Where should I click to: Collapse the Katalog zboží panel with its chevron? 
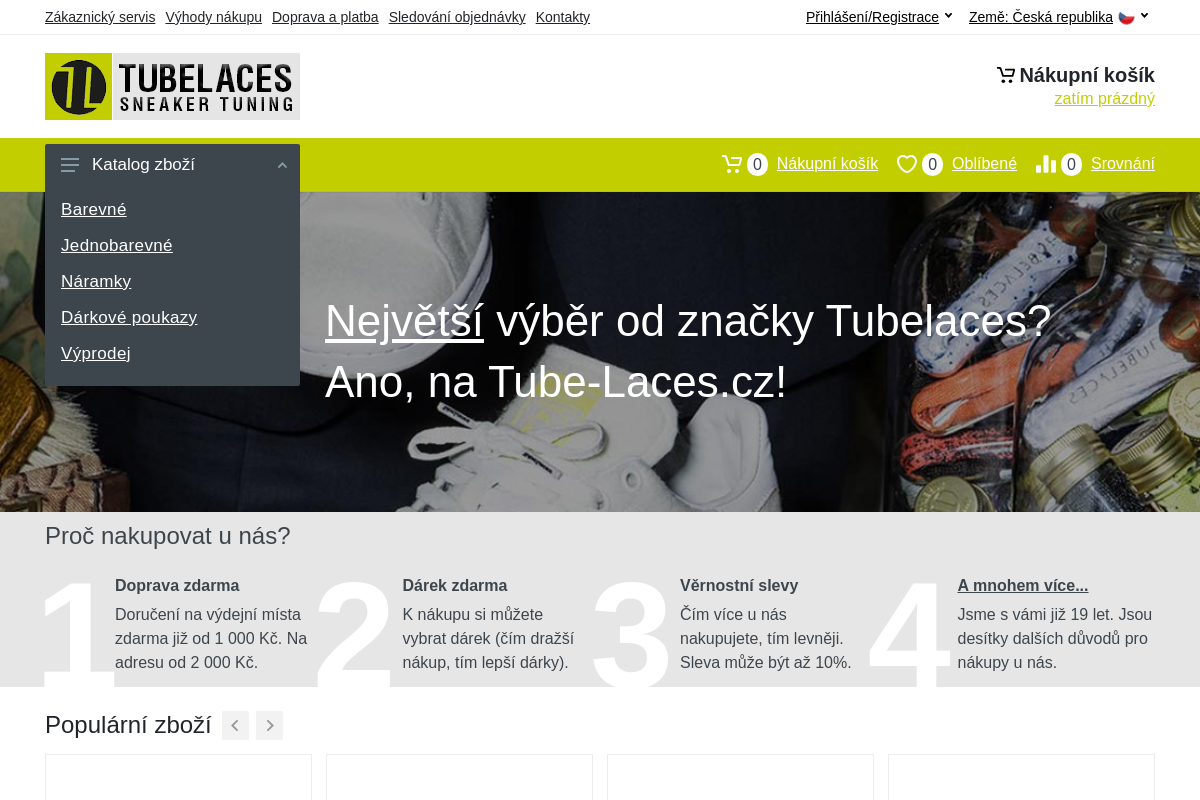click(282, 164)
